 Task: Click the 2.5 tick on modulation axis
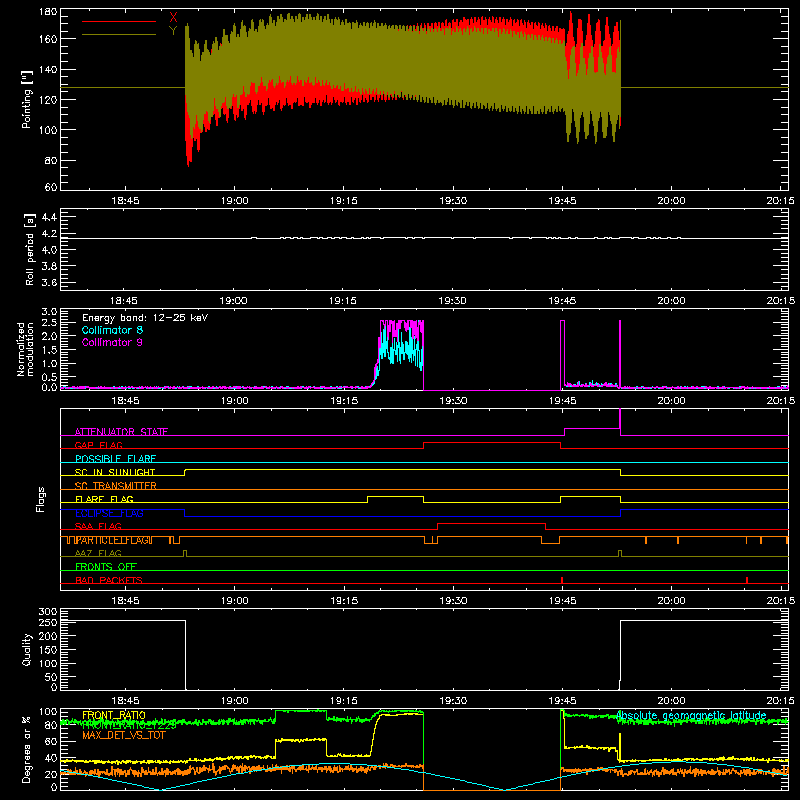(49, 322)
